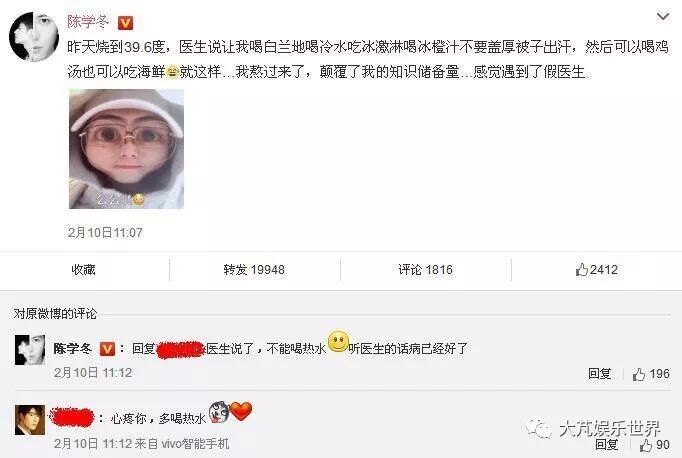Image resolution: width=682 pixels, height=458 pixels.
Task: Click 收藏 to bookmark the post
Action: [84, 270]
